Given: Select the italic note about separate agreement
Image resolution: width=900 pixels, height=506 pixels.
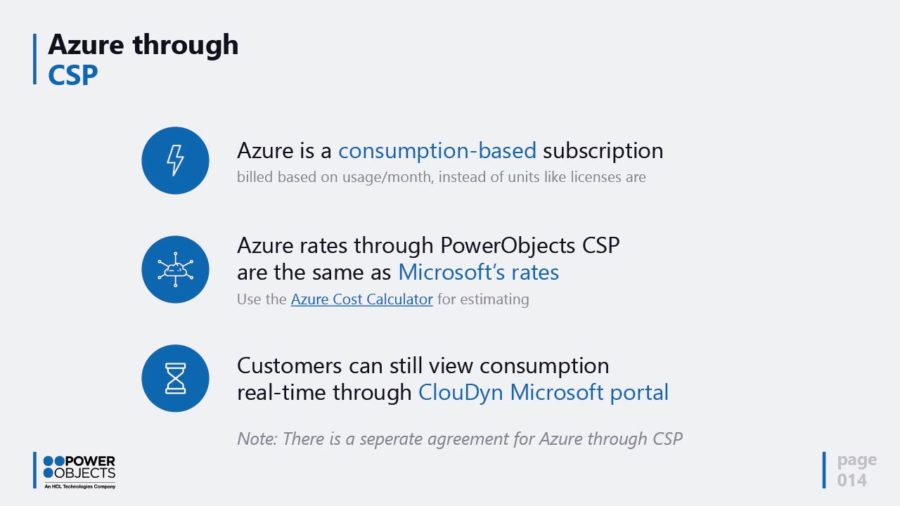Looking at the screenshot, I should (x=460, y=438).
